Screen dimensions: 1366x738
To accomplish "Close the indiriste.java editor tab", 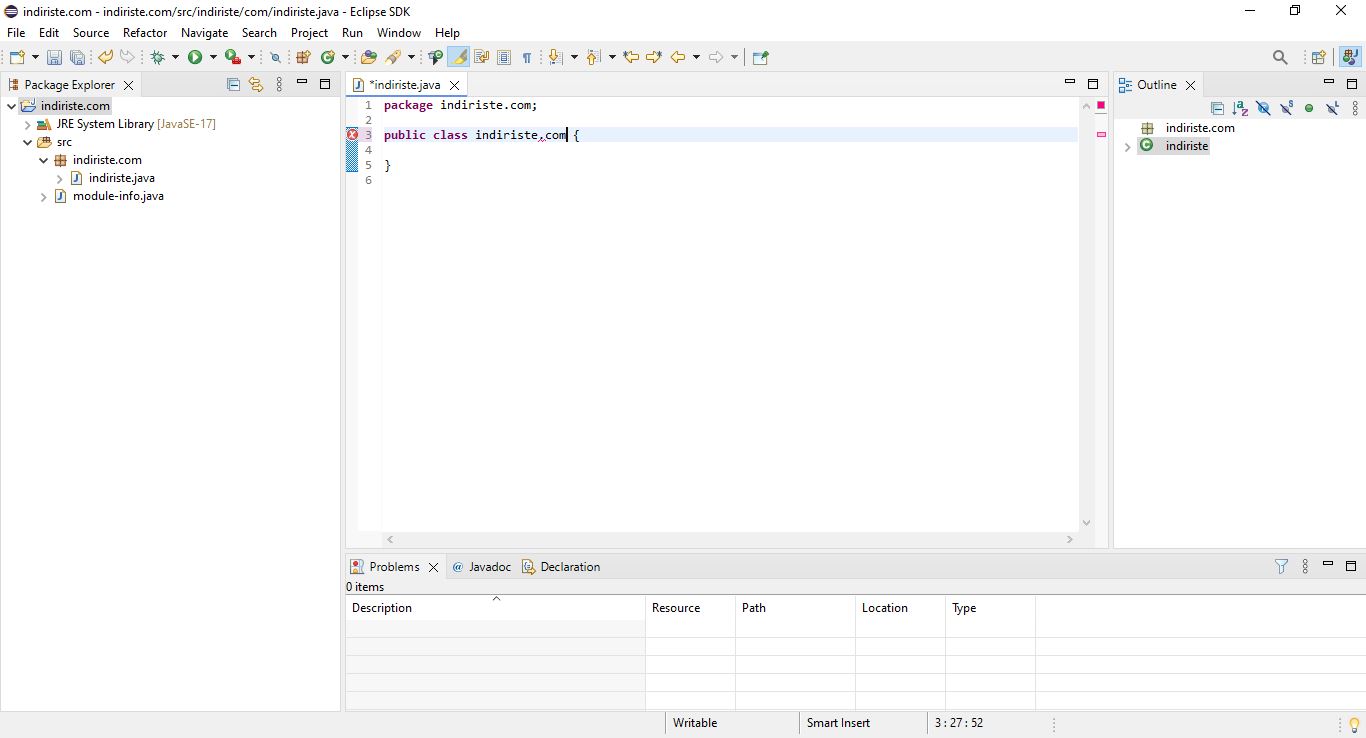I will 454,86.
